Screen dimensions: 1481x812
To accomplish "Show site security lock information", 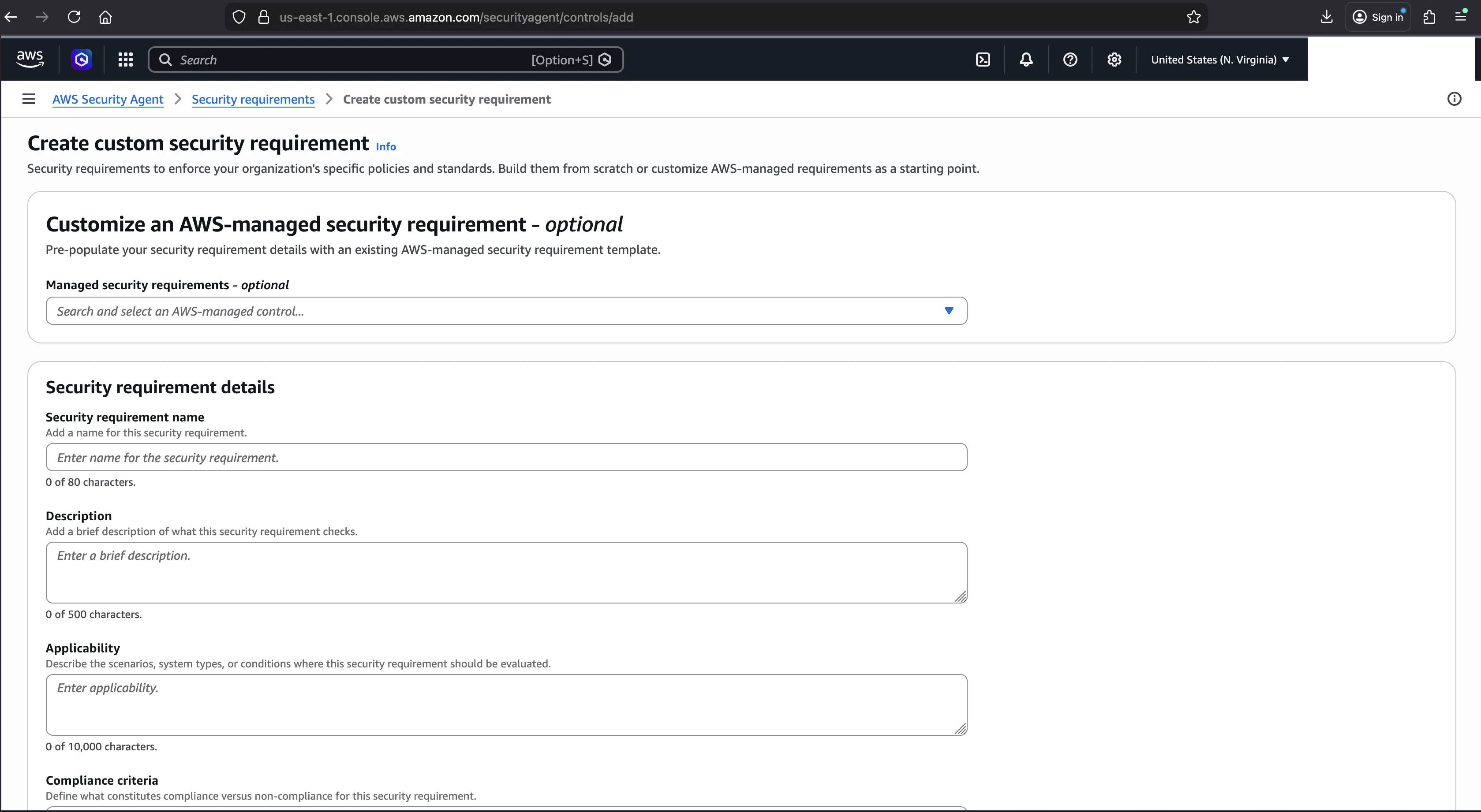I will click(x=264, y=17).
